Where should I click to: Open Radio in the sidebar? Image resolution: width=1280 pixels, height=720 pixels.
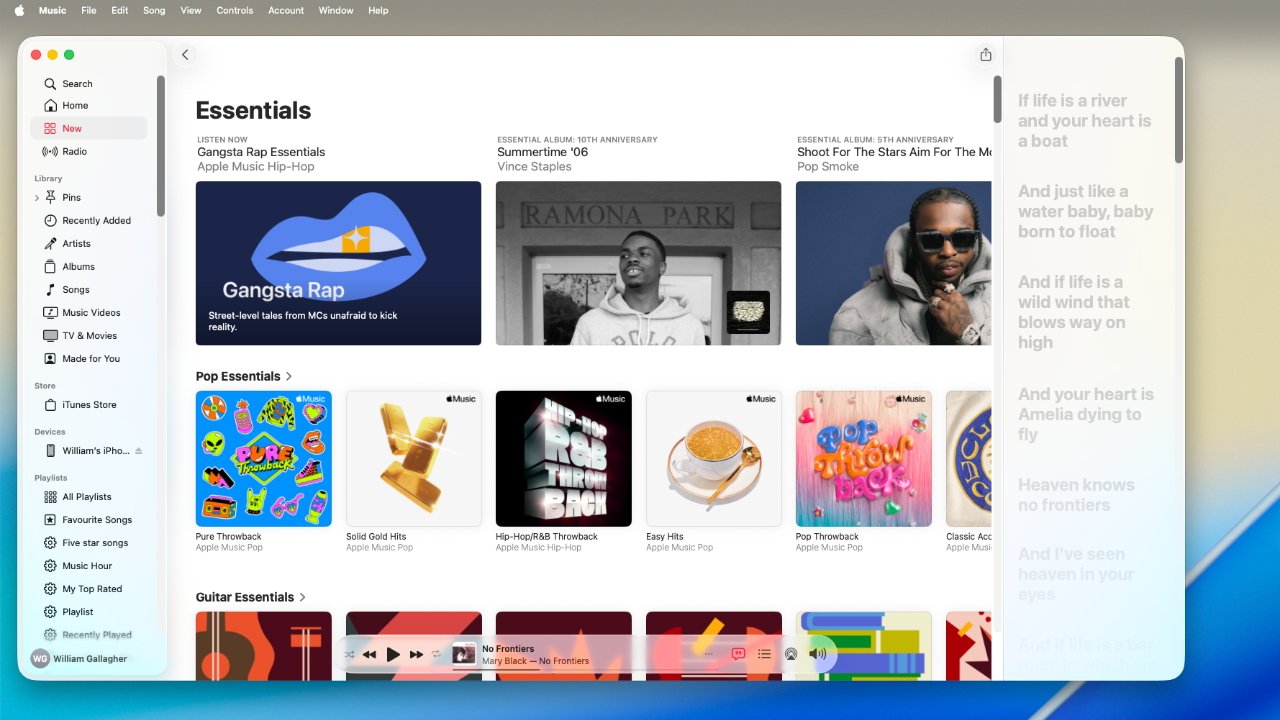pyautogui.click(x=74, y=152)
